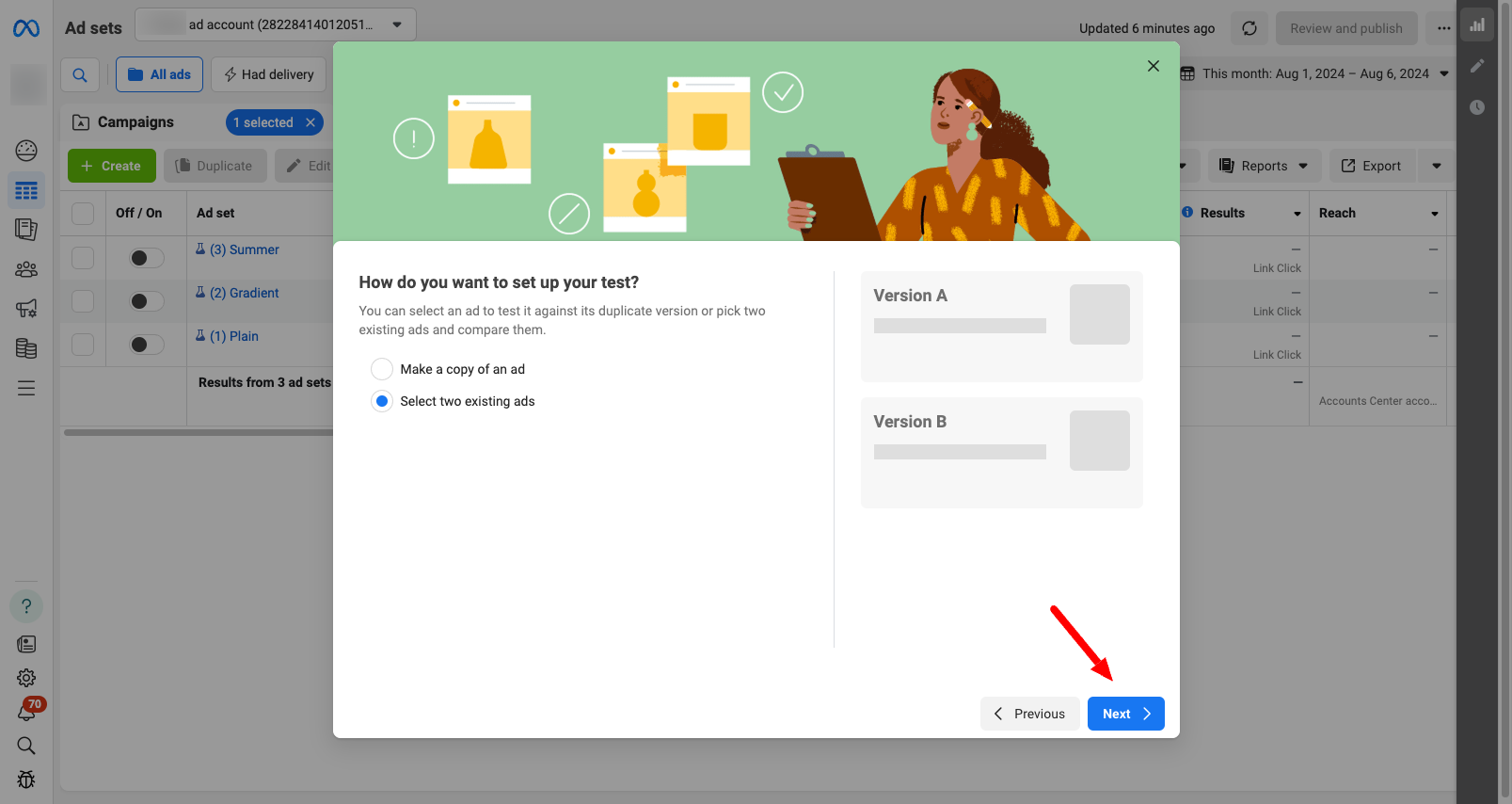Open the Reach column dropdown arrow
Screen dimensions: 1512x804
1435,214
